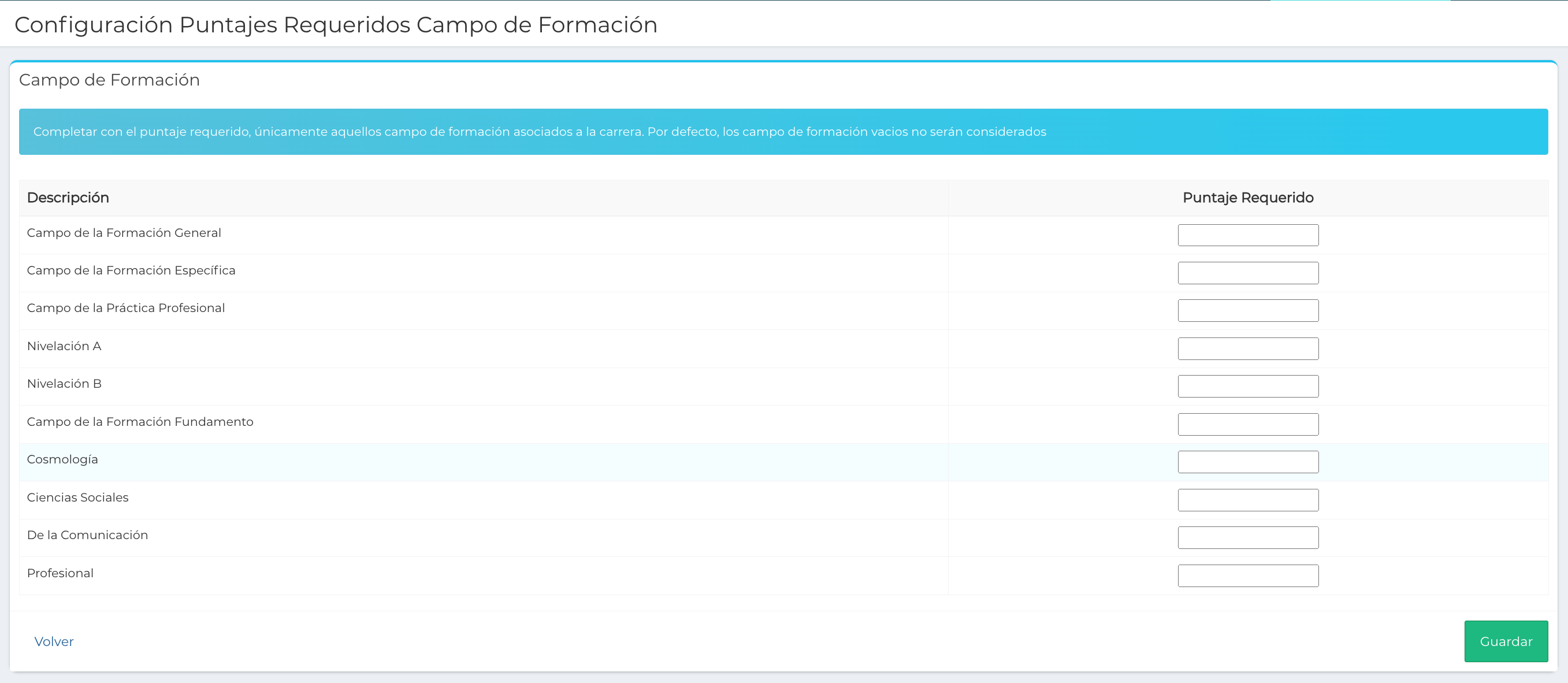Screen dimensions: 1568x683
Task: Click the Puntaje Requerido column header
Action: pos(1247,198)
